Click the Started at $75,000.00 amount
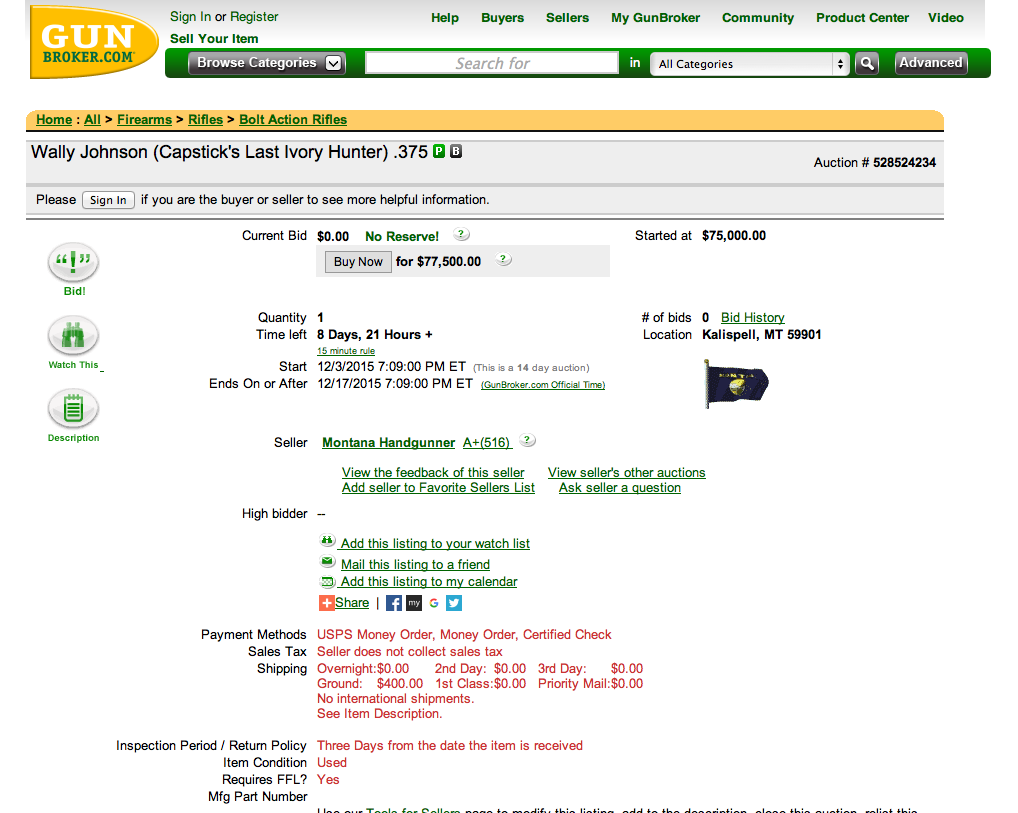 click(734, 236)
